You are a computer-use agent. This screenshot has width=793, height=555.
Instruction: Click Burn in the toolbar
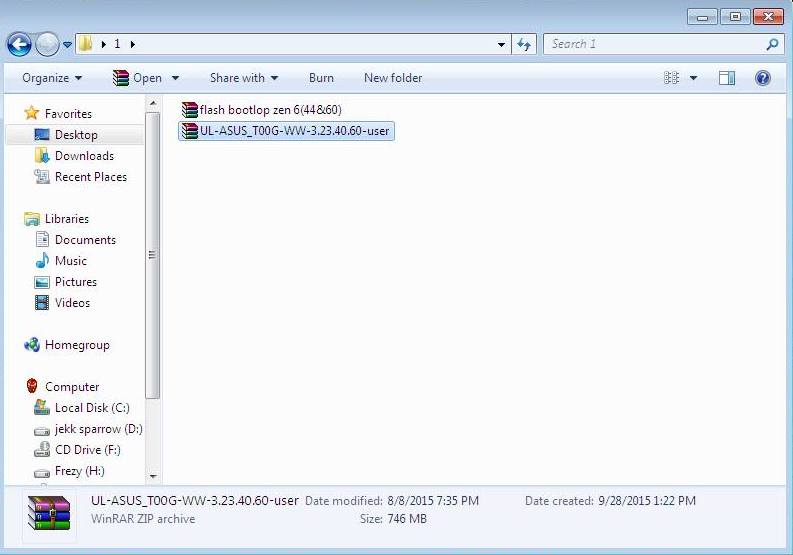[321, 78]
